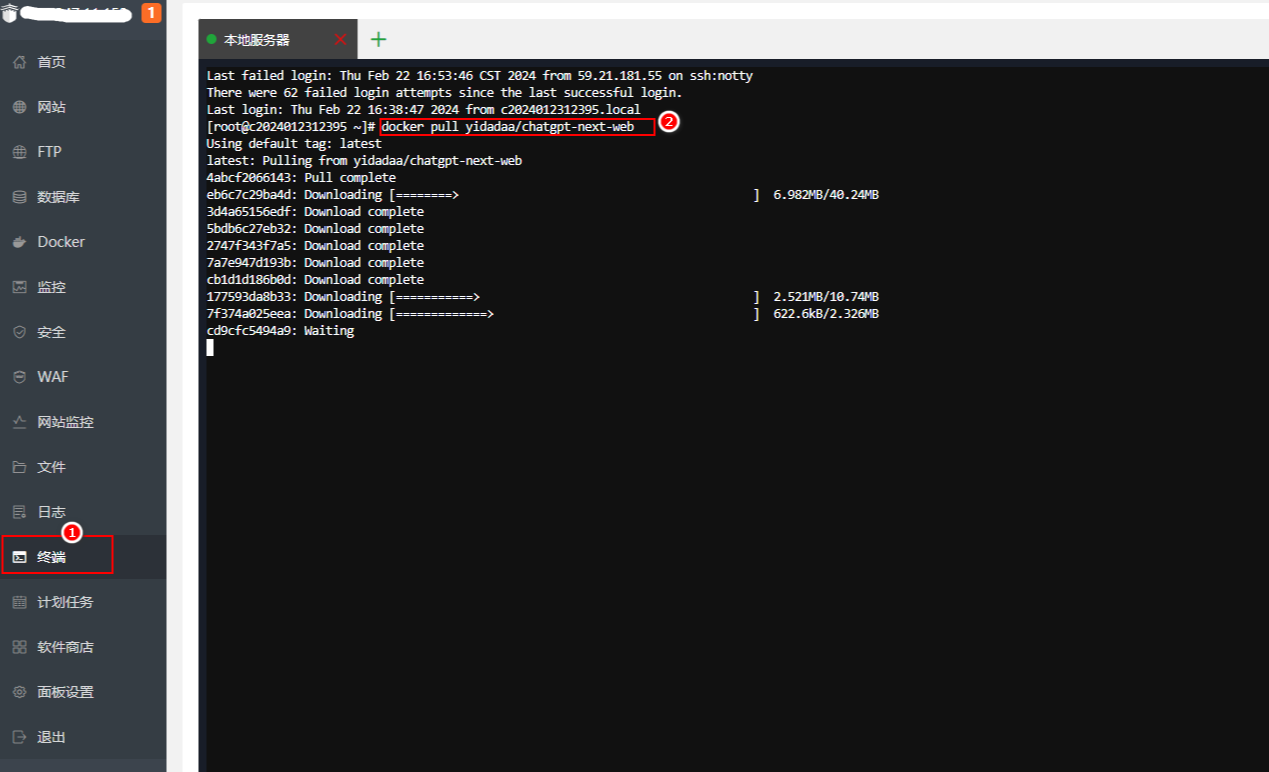Open the 日志 menu label
The image size is (1269, 772).
(52, 512)
